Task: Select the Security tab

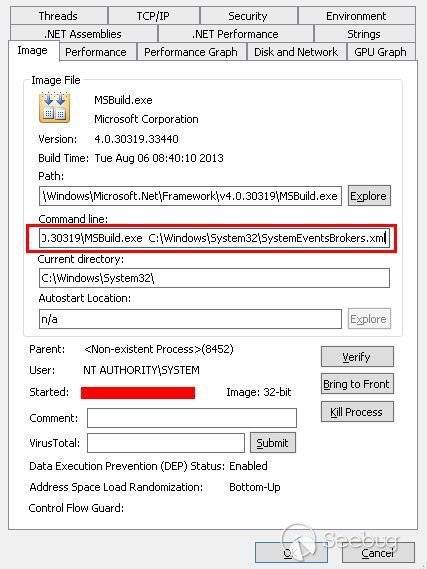Action: click(x=248, y=16)
